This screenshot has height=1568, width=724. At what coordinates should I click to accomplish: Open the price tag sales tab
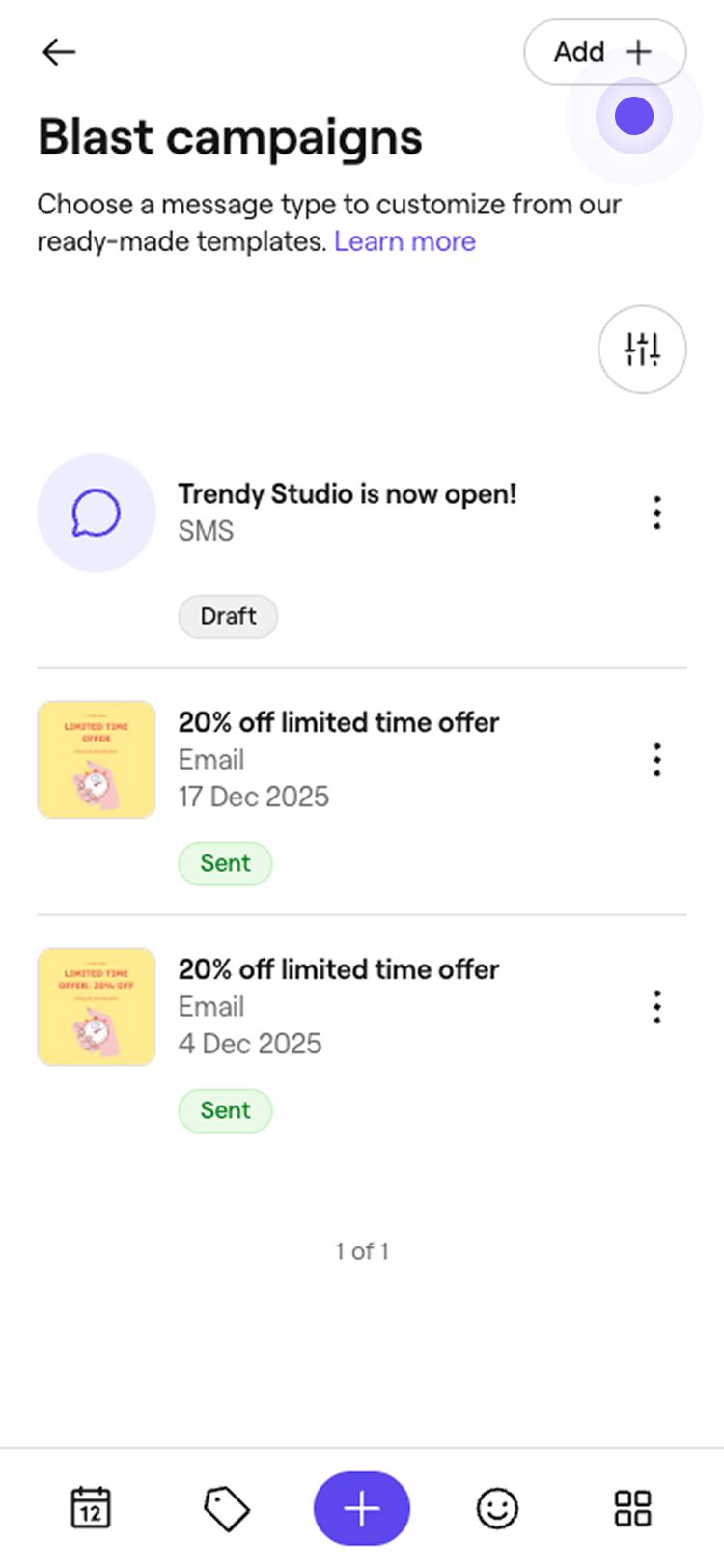point(226,1508)
